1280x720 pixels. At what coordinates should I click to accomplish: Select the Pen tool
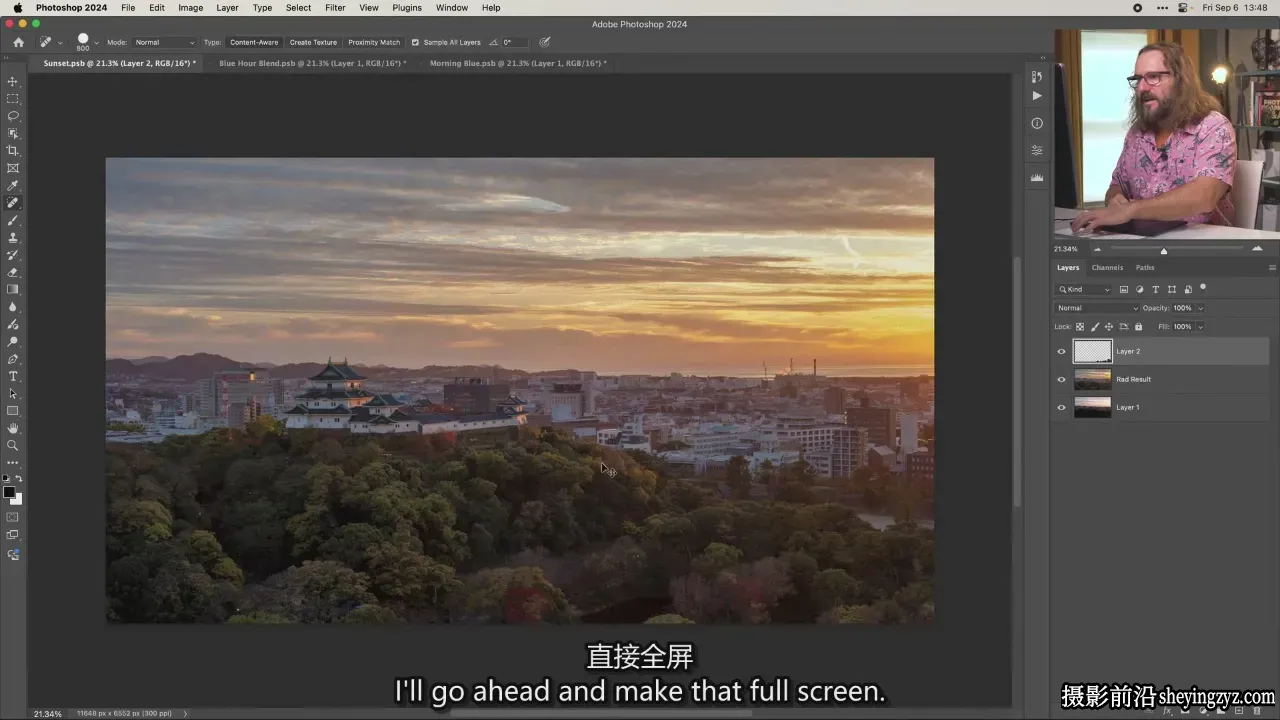[13, 359]
